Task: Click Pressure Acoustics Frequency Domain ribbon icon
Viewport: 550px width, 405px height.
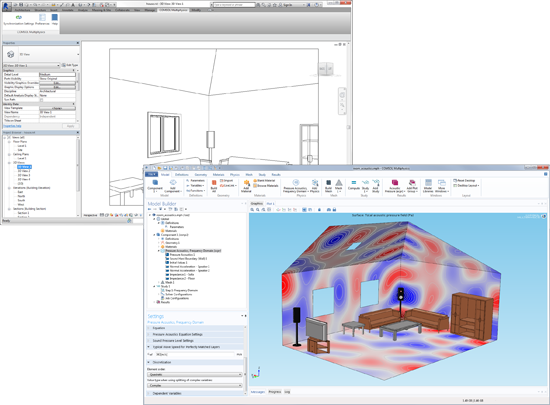Action: pyautogui.click(x=296, y=182)
